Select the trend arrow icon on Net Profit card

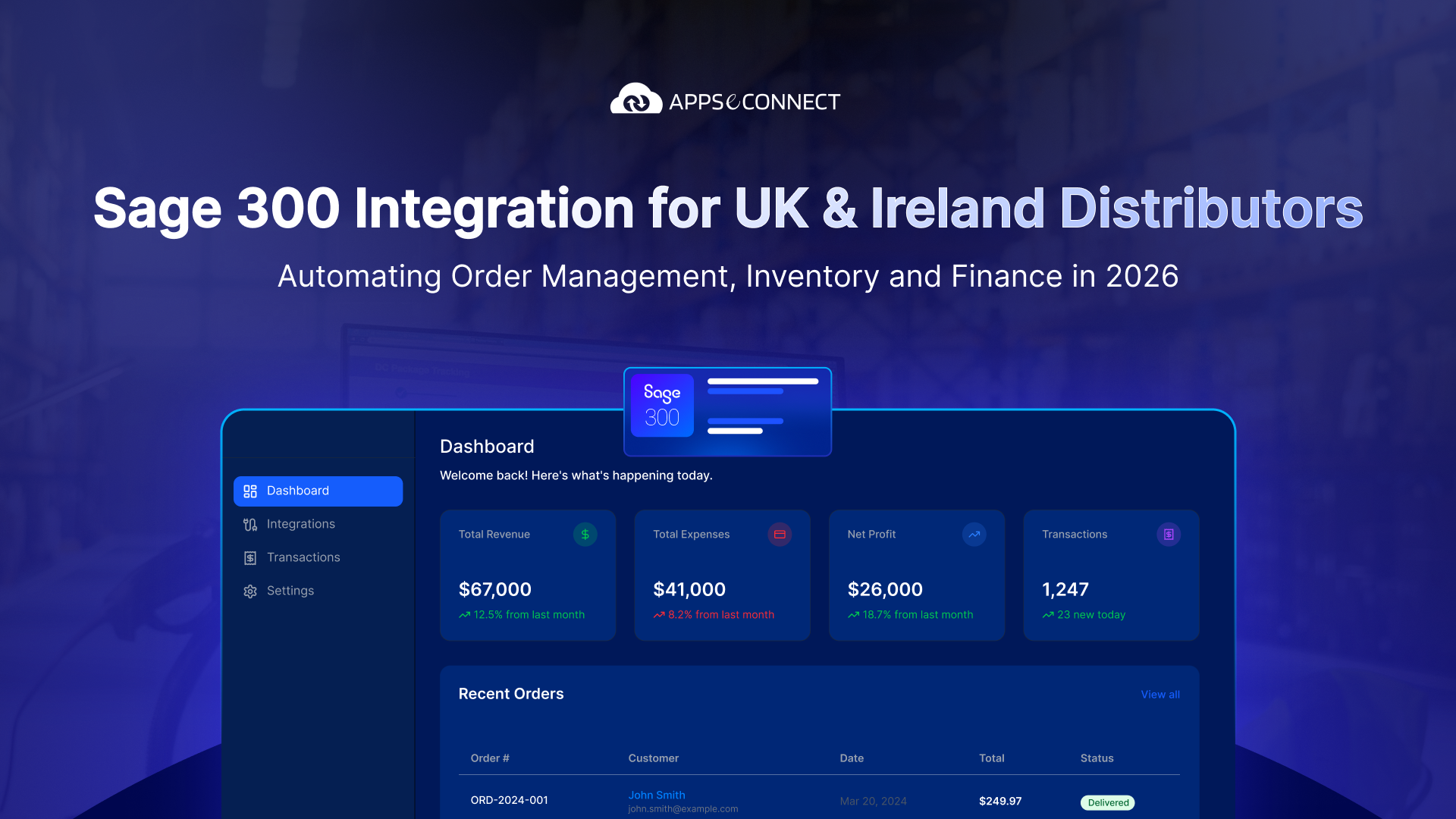(974, 534)
